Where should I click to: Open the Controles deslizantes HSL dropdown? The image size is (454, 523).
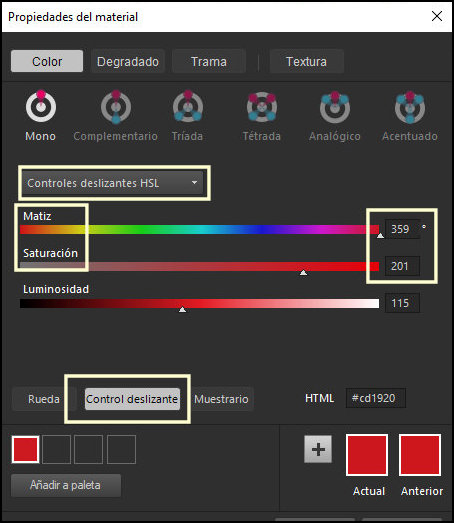coord(113,183)
